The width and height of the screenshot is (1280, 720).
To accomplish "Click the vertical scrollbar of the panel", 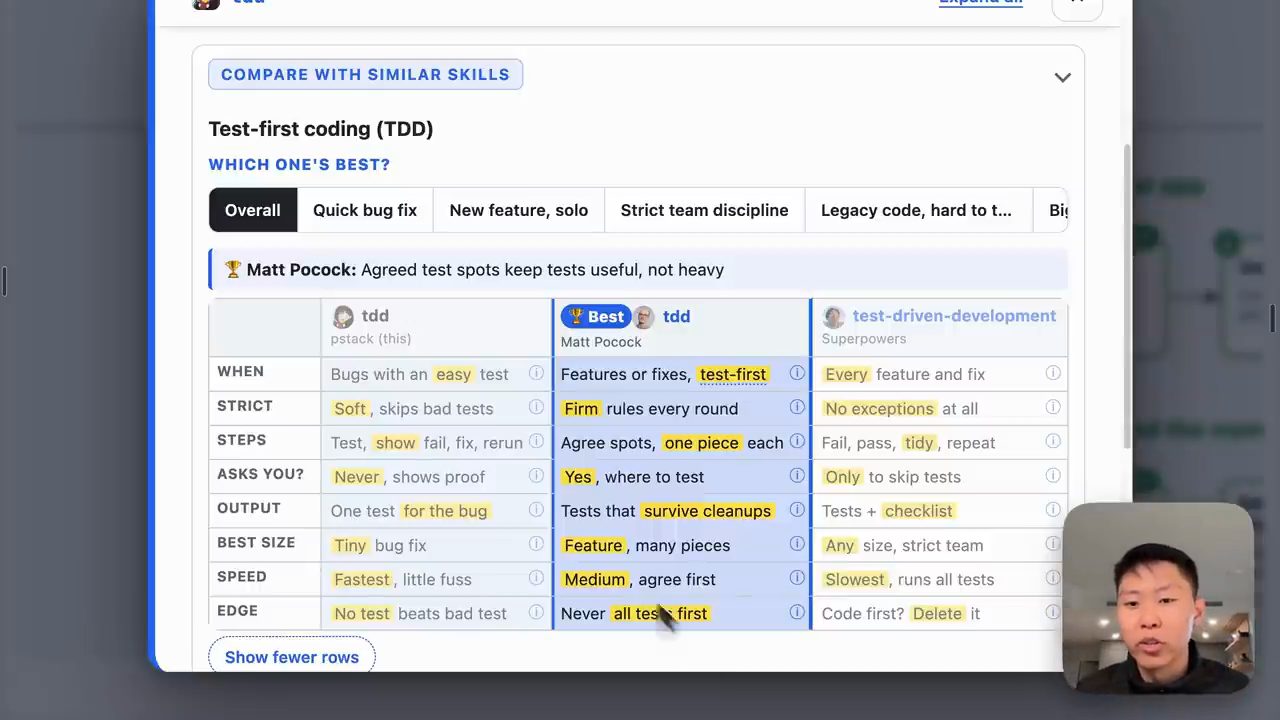I will coord(1127,295).
